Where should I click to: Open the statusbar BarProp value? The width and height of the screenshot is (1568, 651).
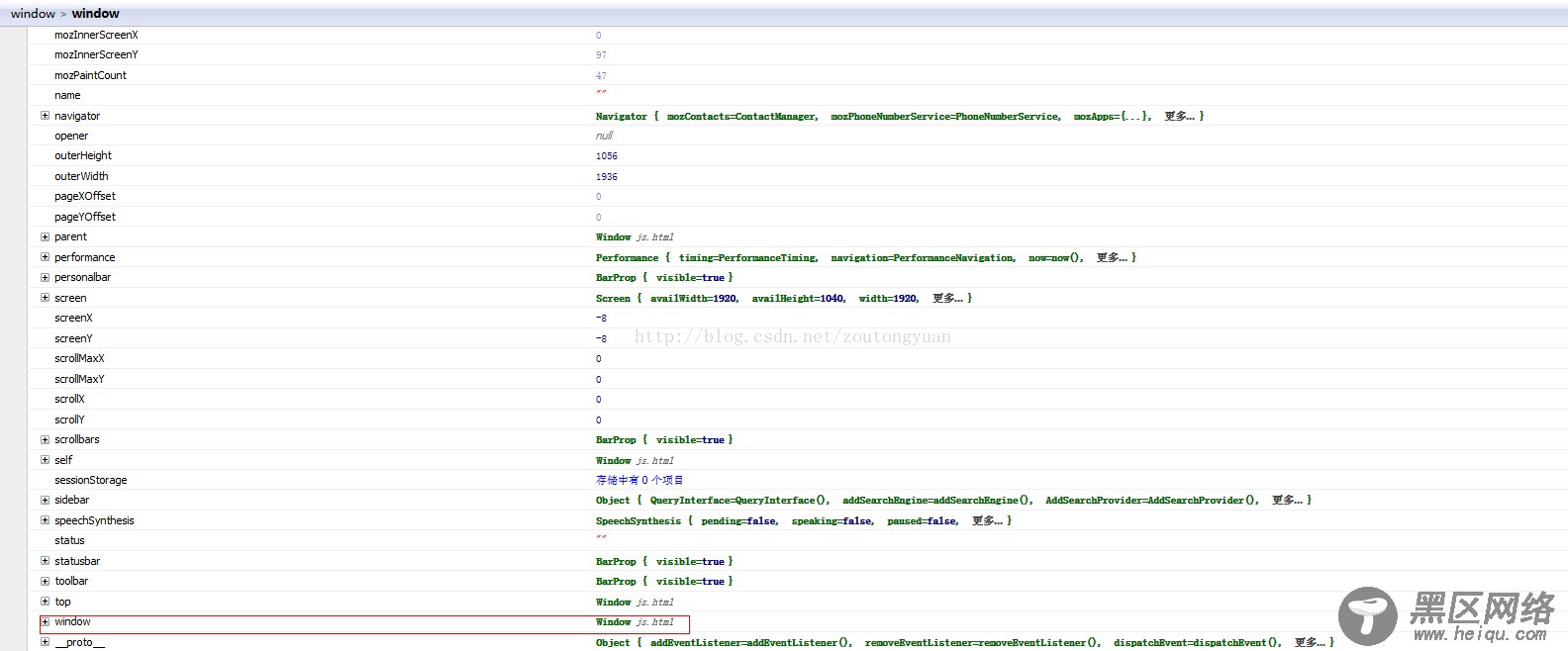[664, 562]
